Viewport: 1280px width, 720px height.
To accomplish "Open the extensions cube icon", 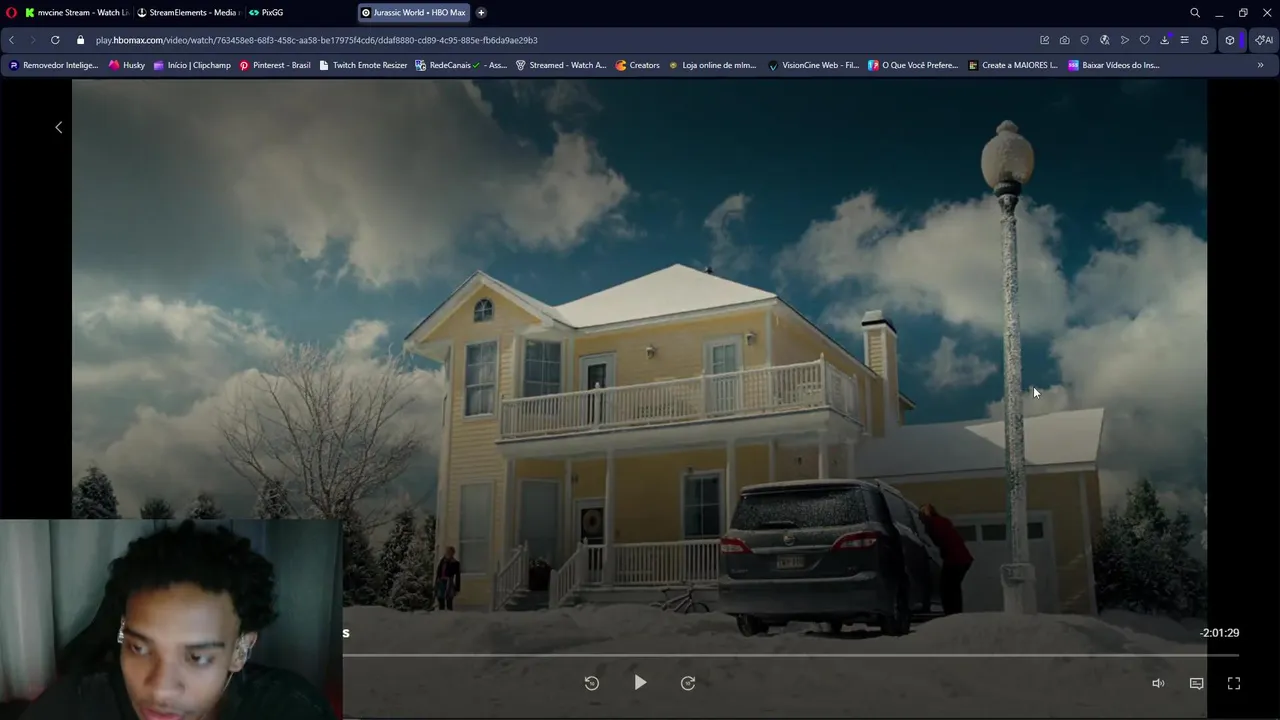I will [1231, 40].
